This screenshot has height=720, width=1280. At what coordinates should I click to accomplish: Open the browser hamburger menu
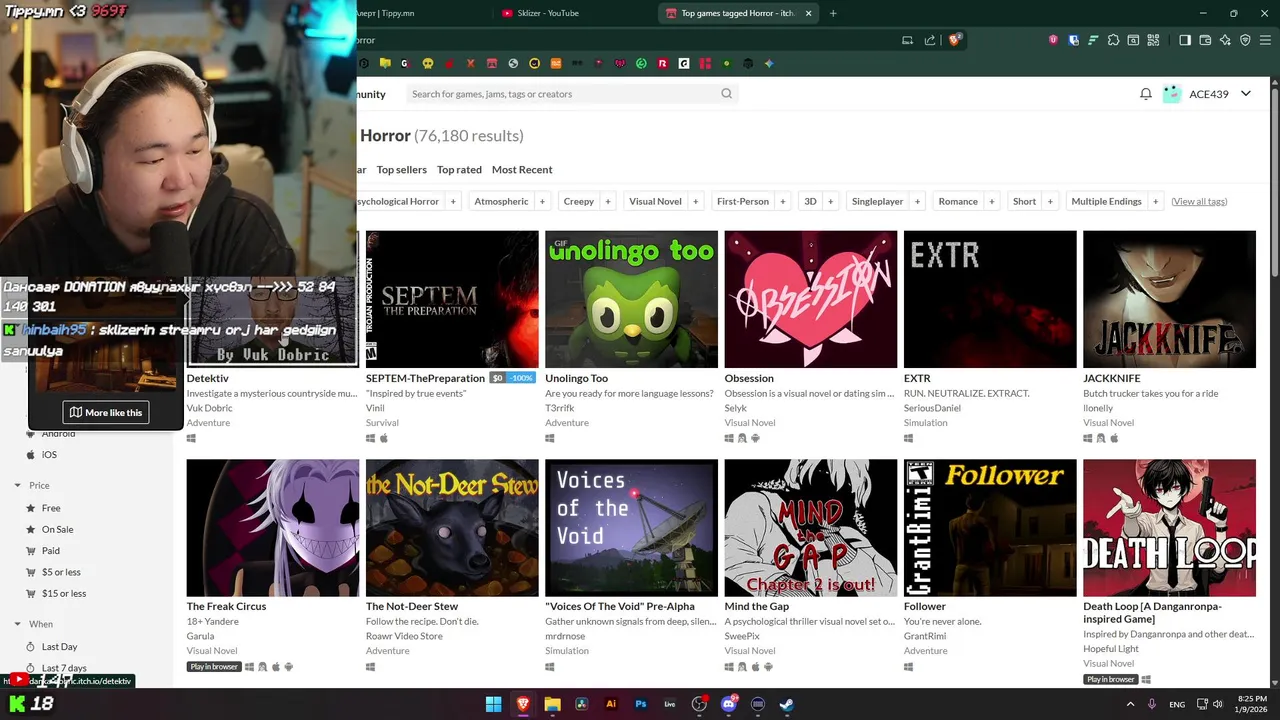point(1265,40)
